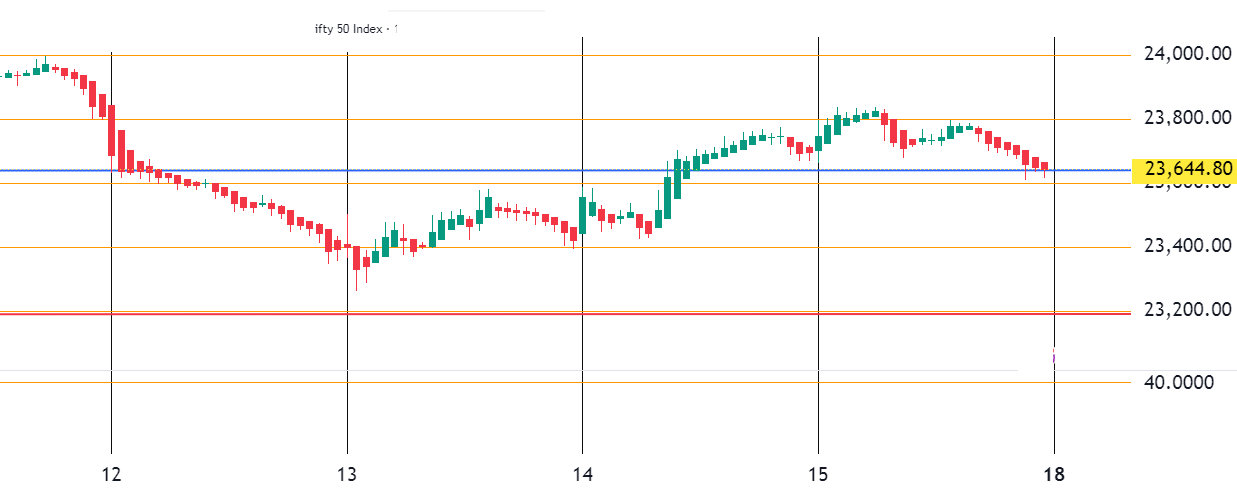The image size is (1237, 495).
Task: Click the 24,000.00 price scale label
Action: pos(1187,55)
